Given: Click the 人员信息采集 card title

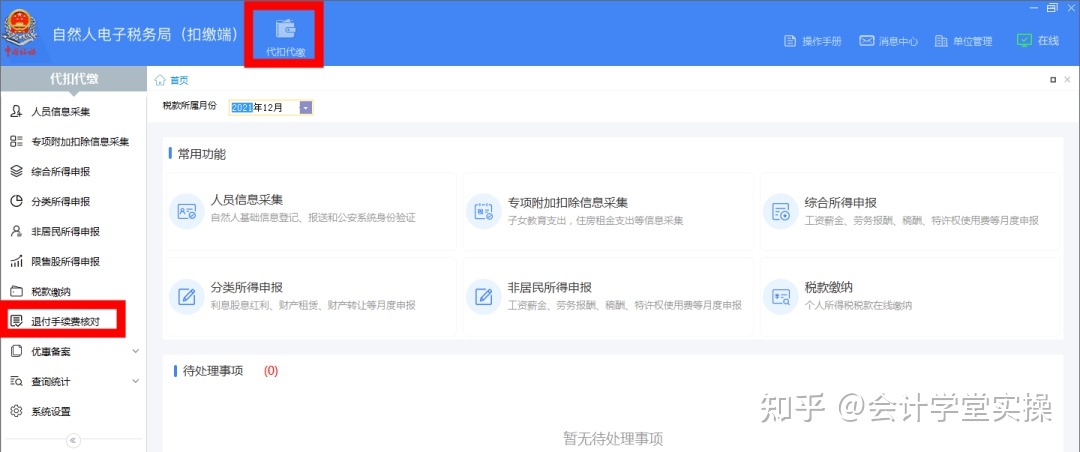Looking at the screenshot, I should [247, 201].
